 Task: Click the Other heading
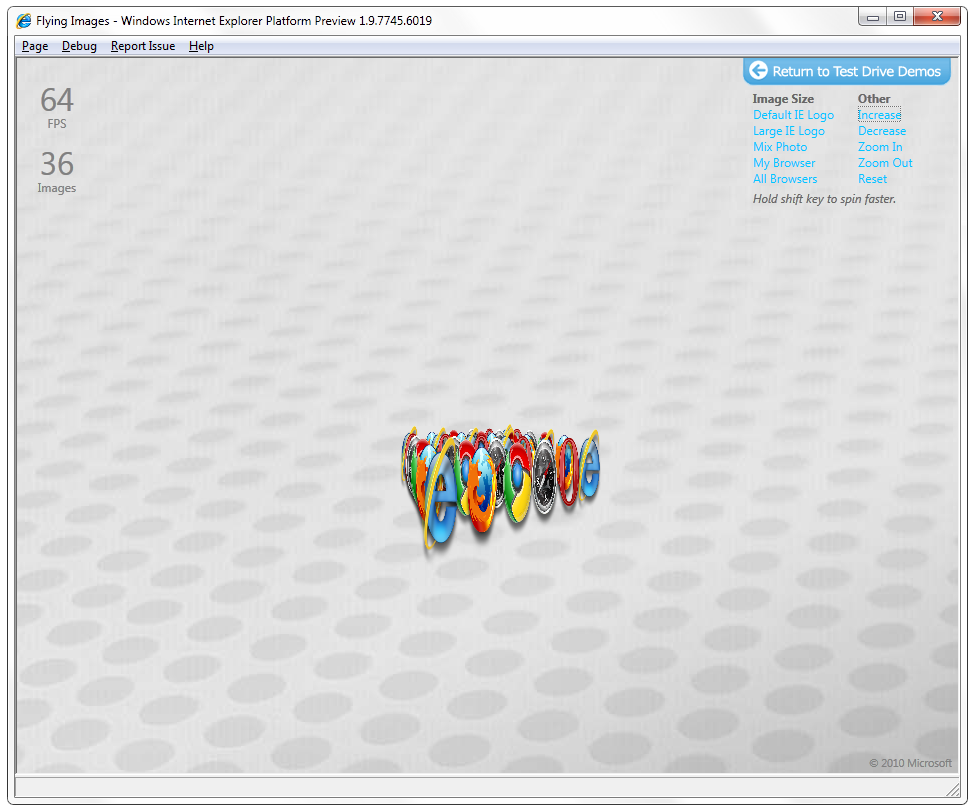point(874,99)
